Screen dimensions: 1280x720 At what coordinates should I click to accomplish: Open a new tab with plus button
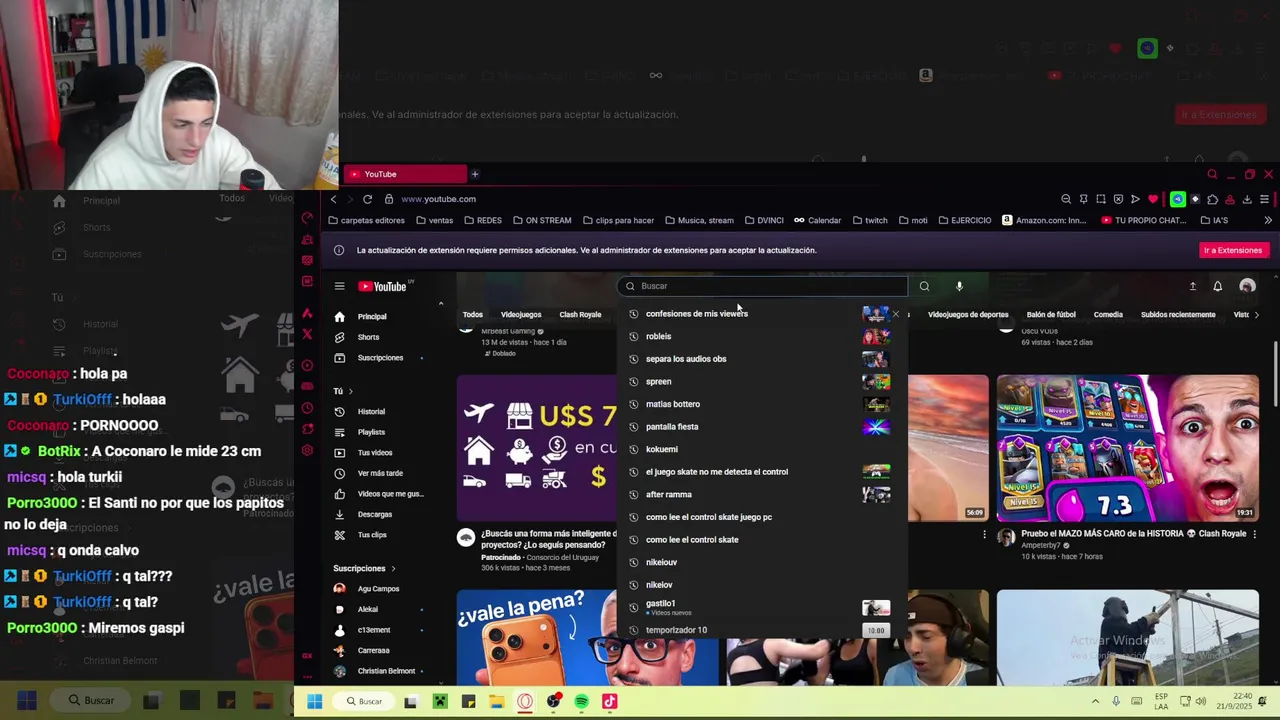coord(475,174)
